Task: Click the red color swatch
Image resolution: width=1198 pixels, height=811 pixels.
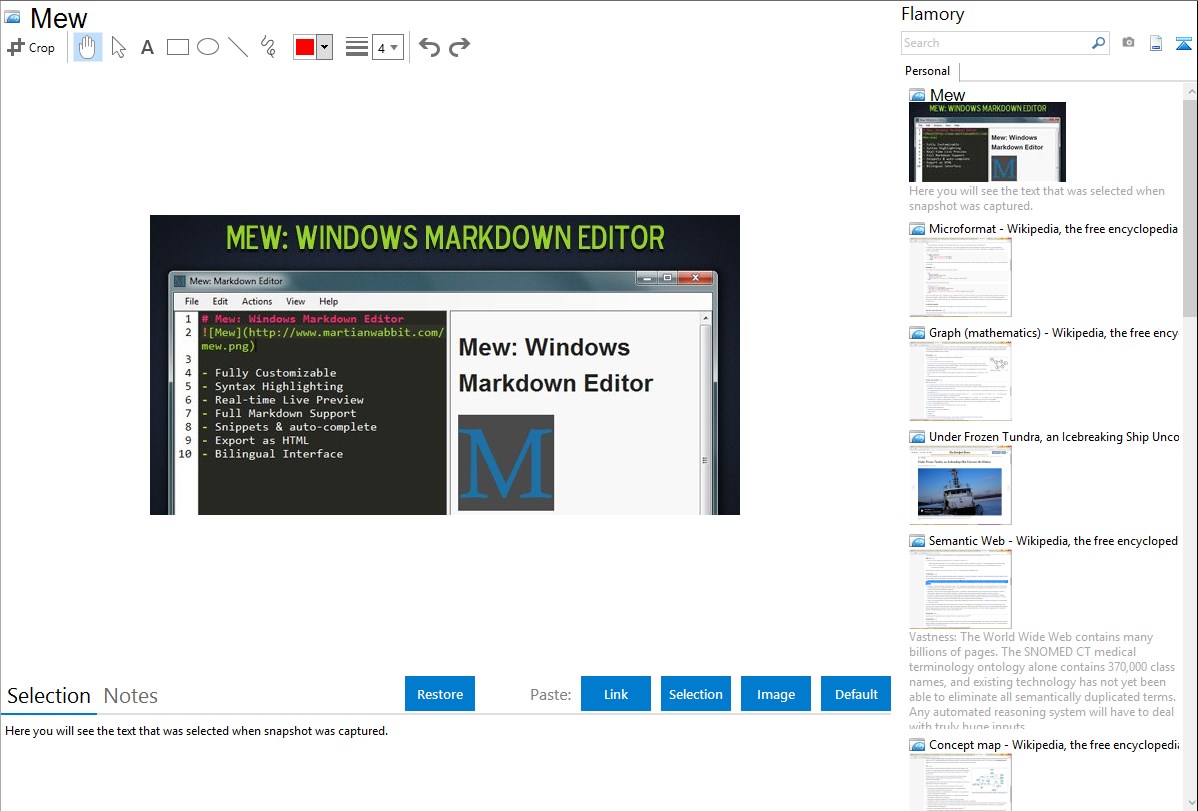Action: [x=305, y=47]
